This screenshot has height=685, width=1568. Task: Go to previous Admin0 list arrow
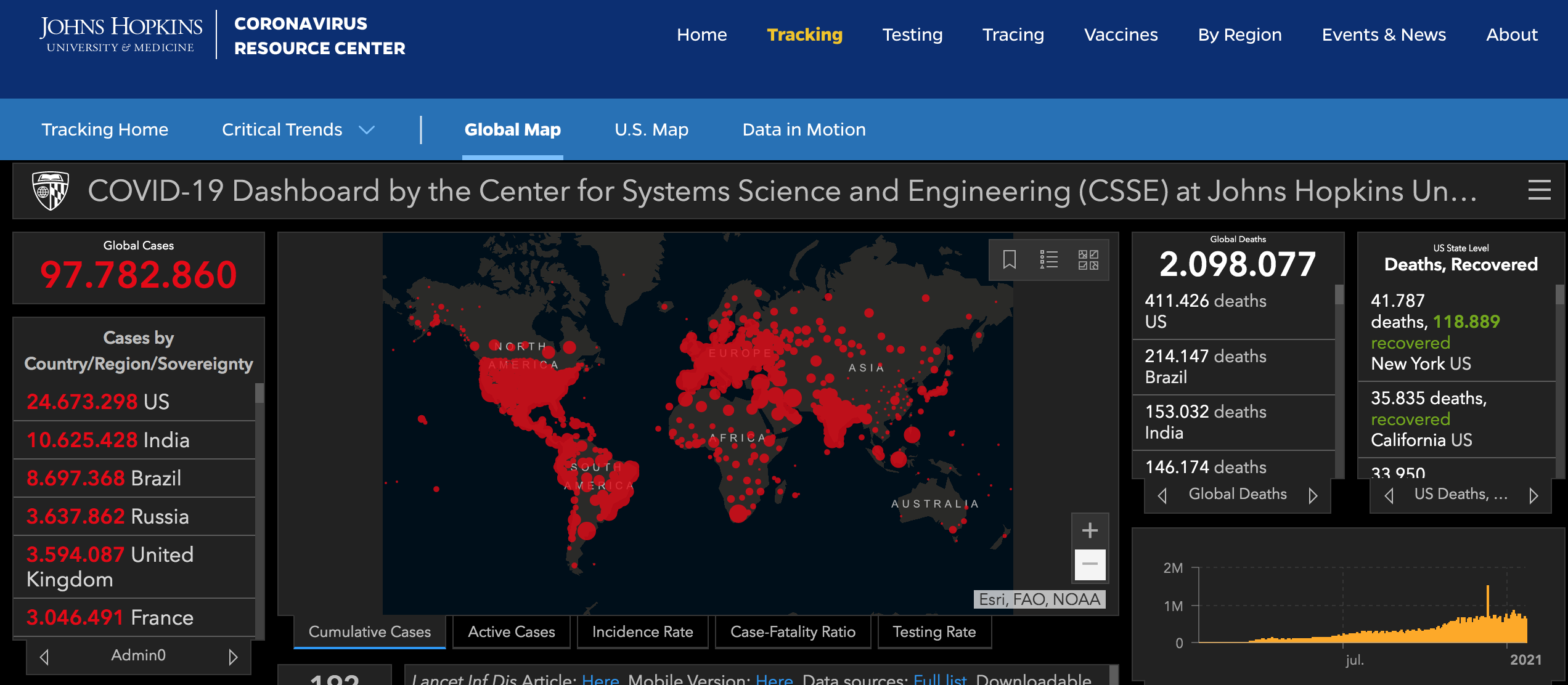(x=44, y=657)
